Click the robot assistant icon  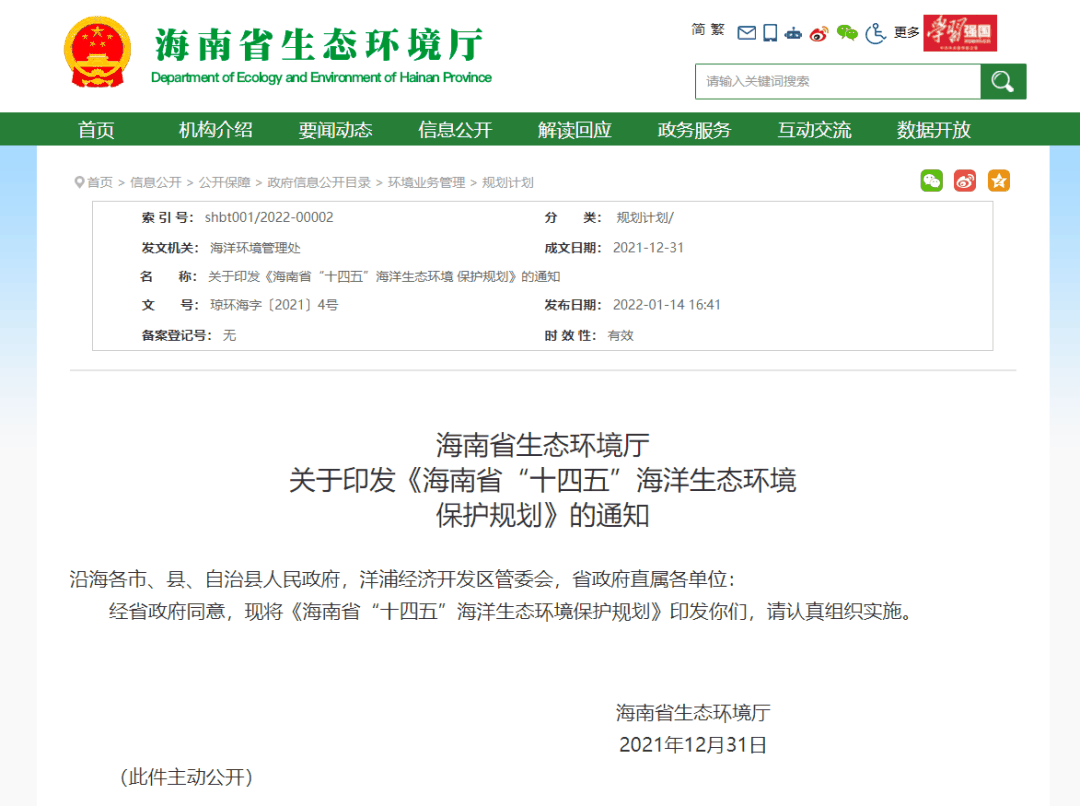click(794, 33)
